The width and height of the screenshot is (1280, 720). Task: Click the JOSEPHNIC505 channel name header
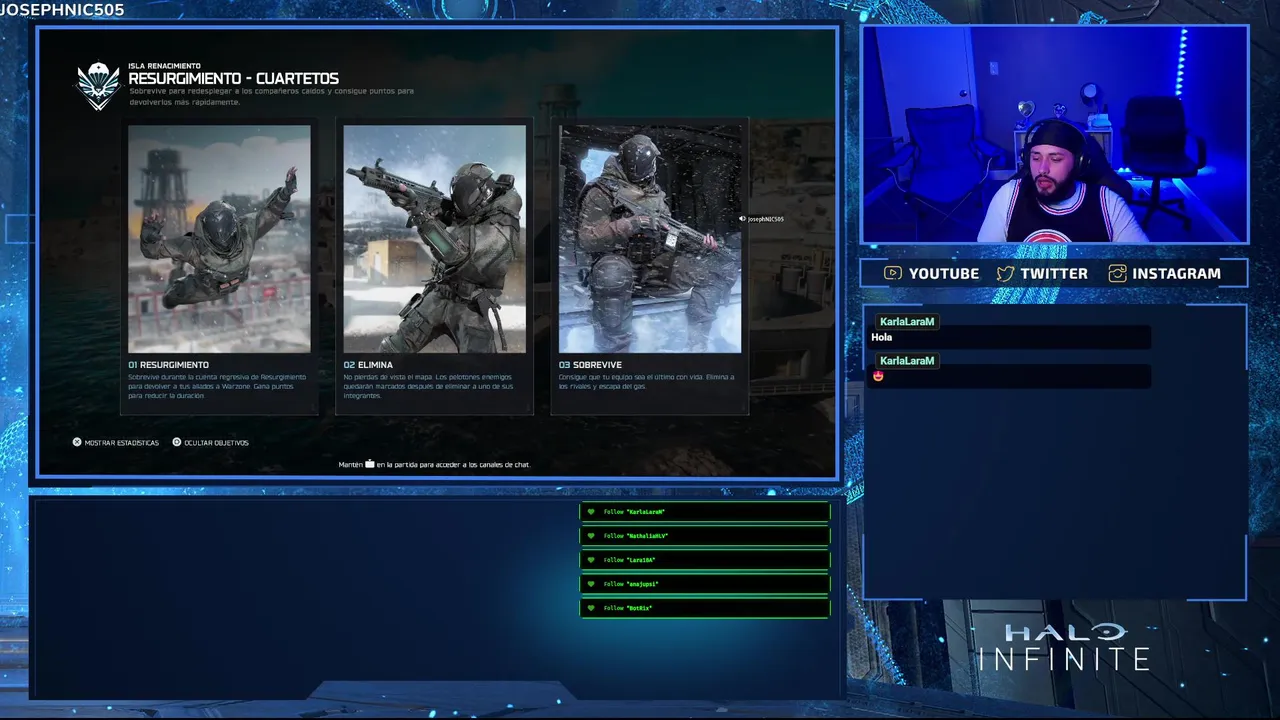62,10
